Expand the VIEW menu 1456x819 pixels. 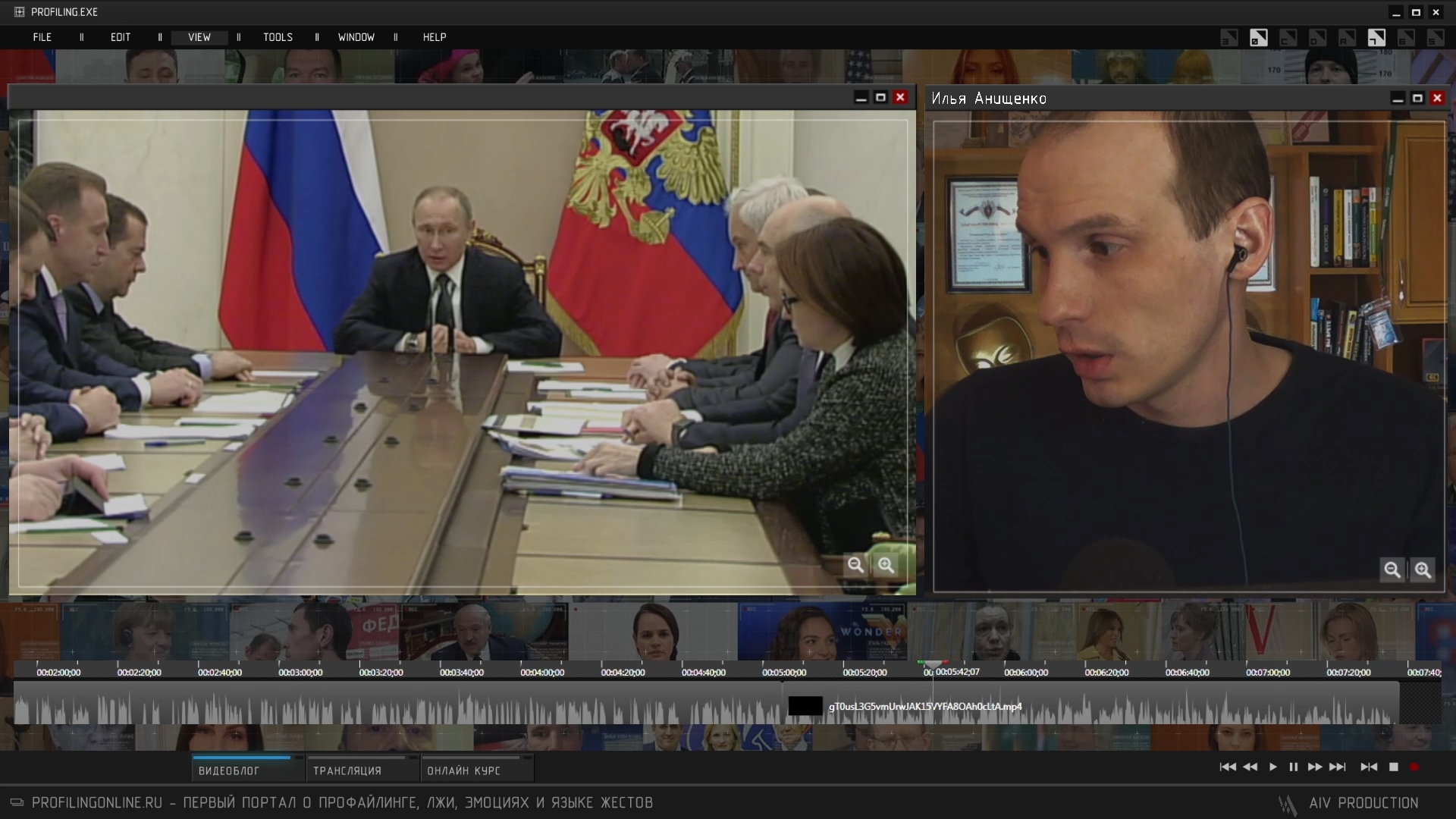pos(199,37)
